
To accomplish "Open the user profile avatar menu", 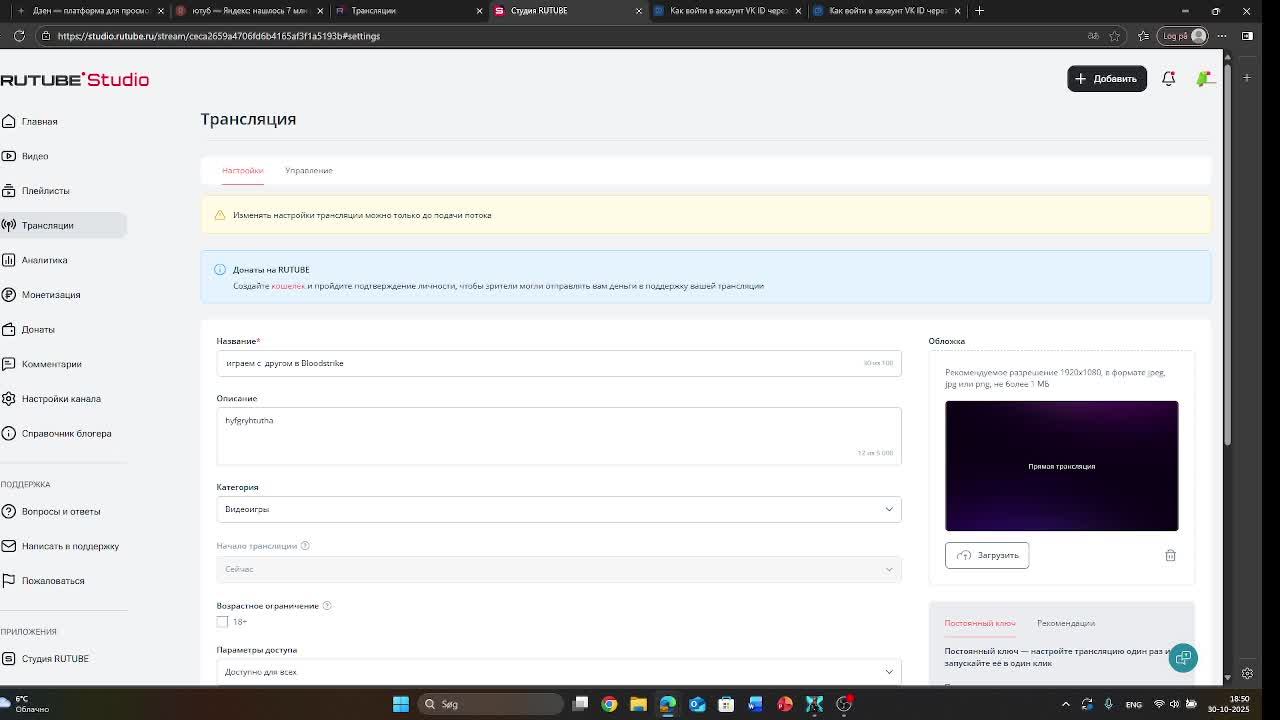I will tap(1206, 79).
